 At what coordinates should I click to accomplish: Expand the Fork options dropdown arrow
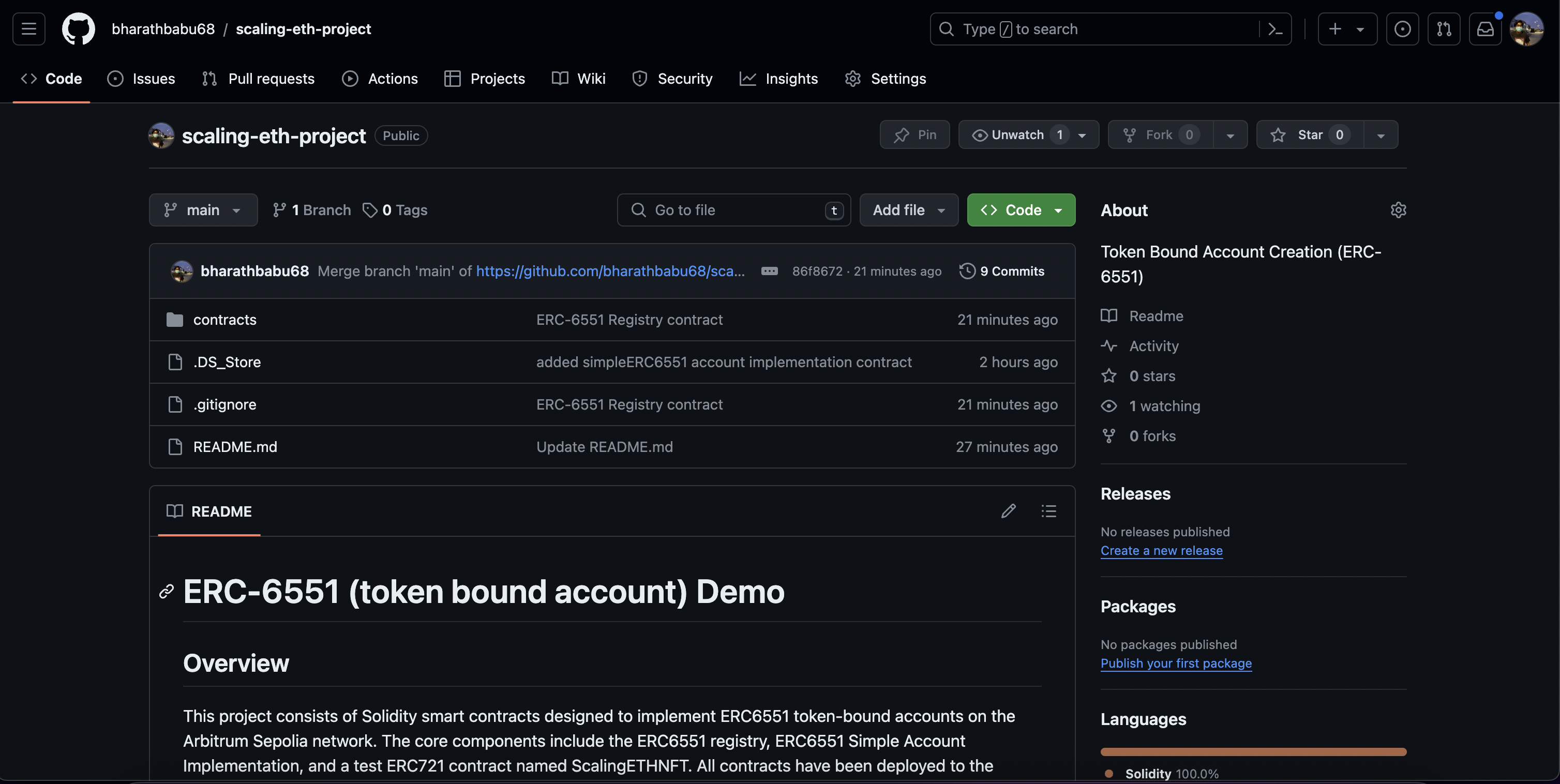coord(1230,134)
